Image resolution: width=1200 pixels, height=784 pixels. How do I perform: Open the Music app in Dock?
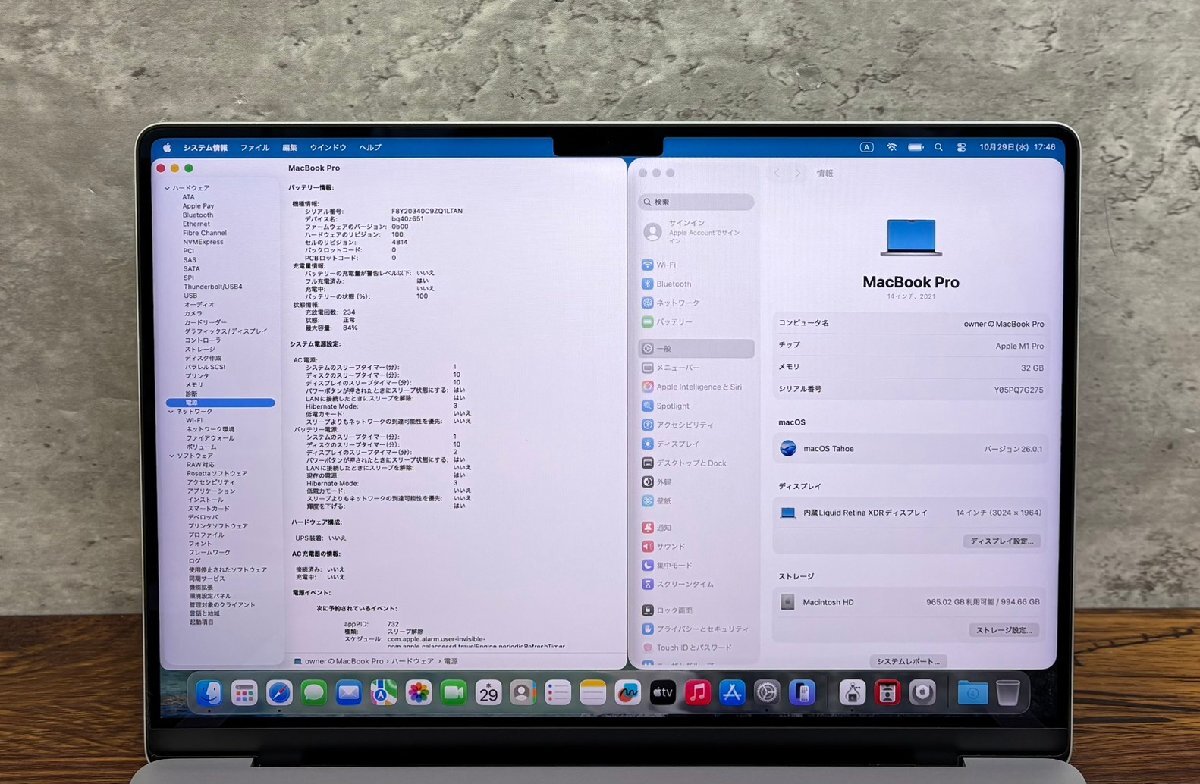(698, 693)
